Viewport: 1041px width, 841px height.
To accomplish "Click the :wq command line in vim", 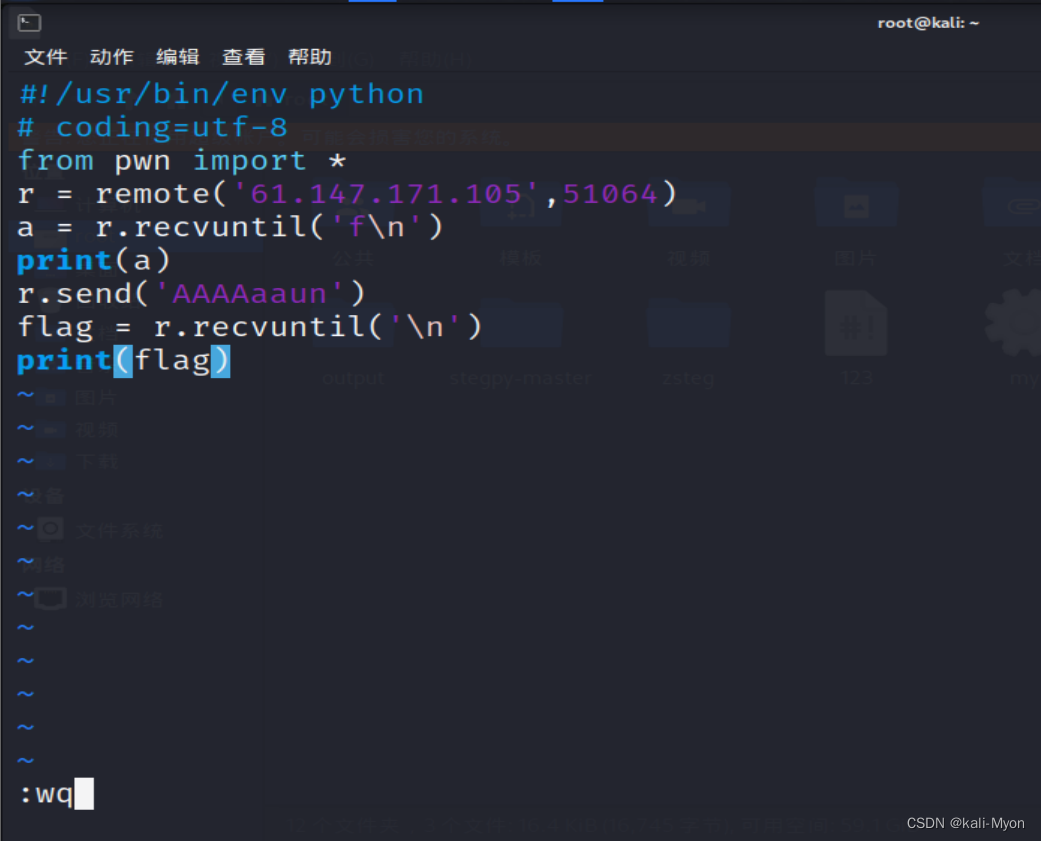I will [48, 793].
